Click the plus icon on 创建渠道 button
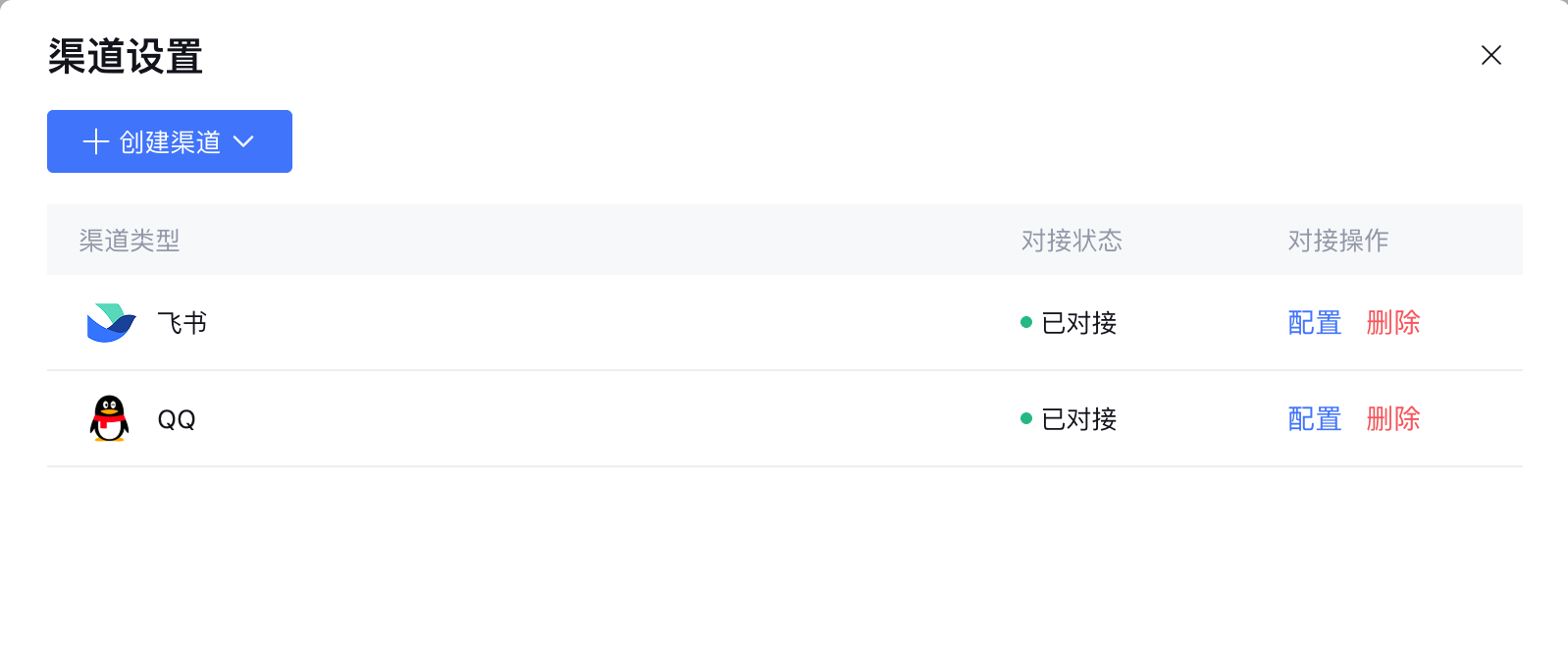Screen dimensions: 1568x650 [x=96, y=141]
